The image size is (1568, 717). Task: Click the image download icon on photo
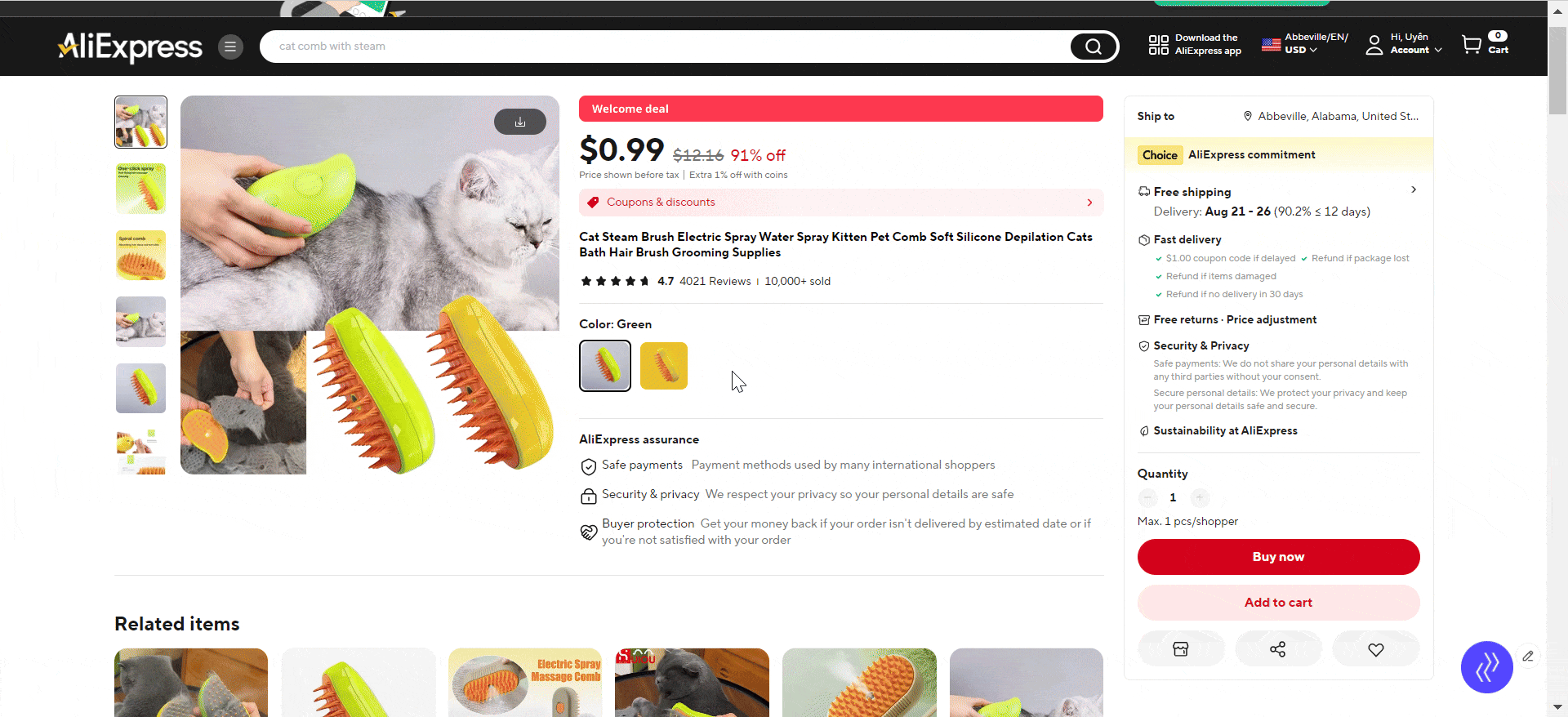tap(520, 122)
